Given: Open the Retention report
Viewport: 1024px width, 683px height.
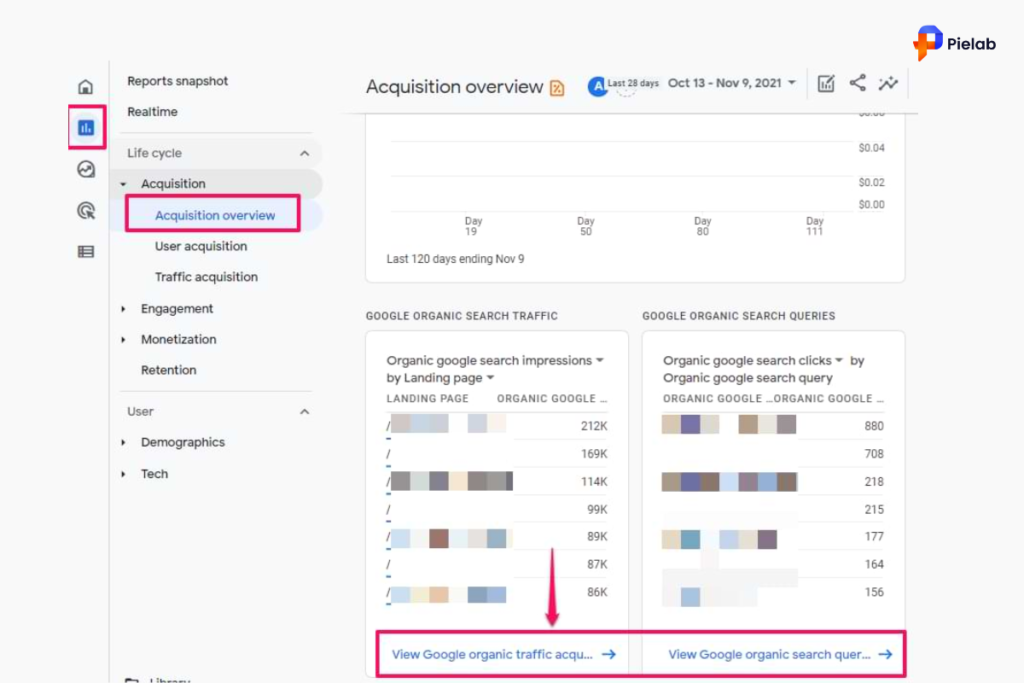Looking at the screenshot, I should 168,370.
